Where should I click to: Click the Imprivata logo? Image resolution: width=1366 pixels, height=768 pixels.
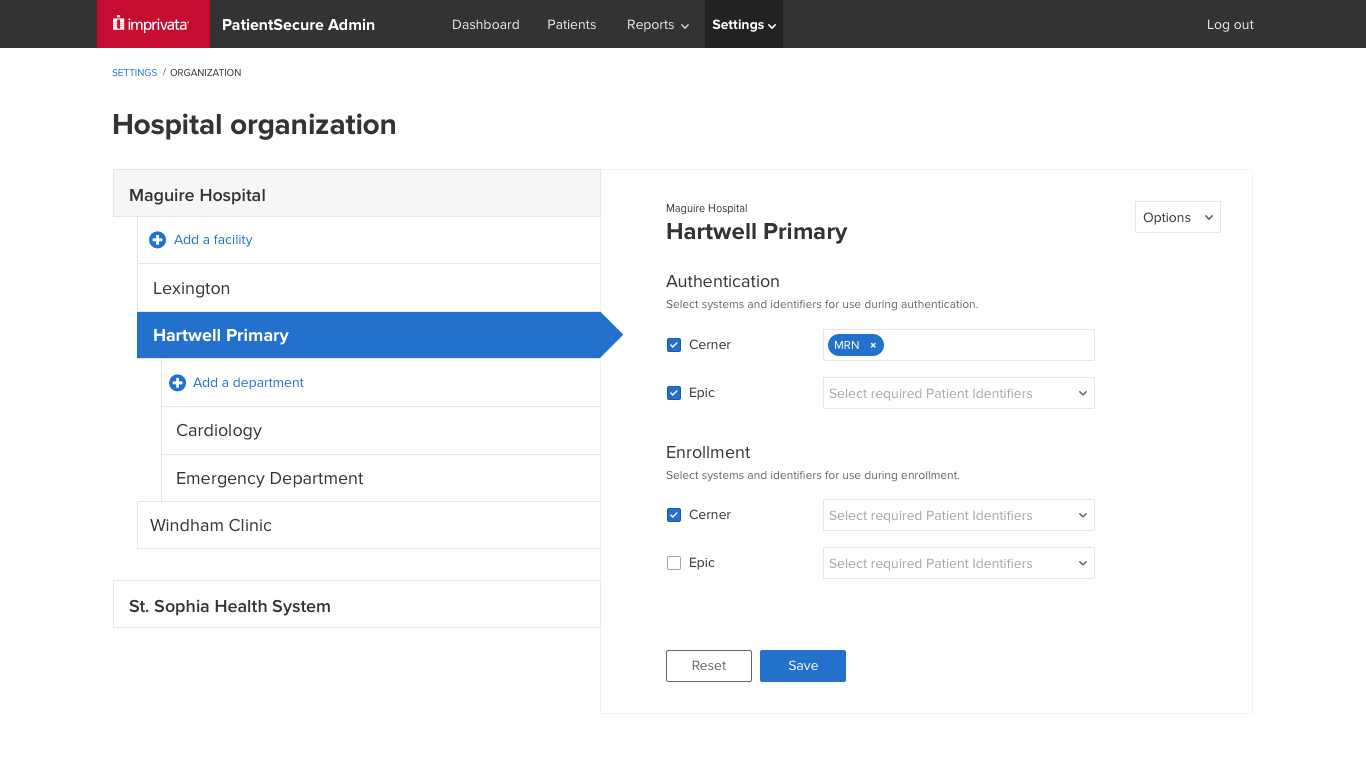click(152, 24)
